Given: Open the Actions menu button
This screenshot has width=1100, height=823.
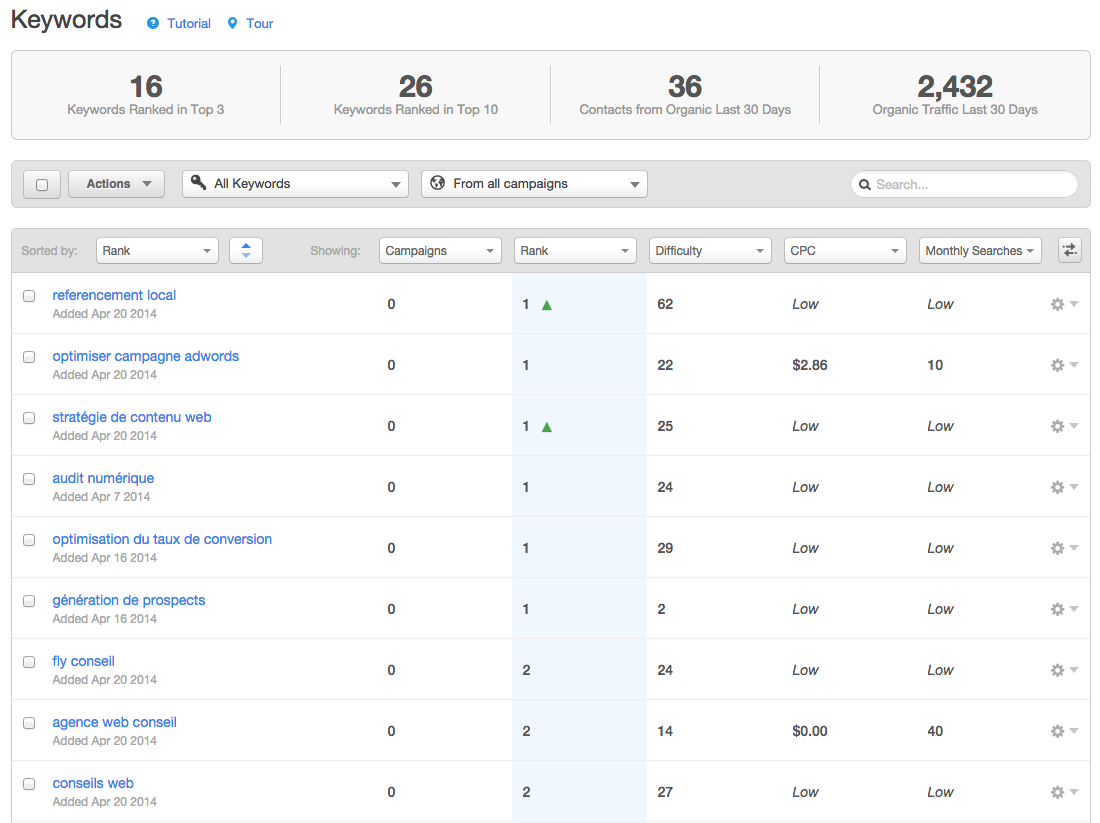Looking at the screenshot, I should 118,184.
